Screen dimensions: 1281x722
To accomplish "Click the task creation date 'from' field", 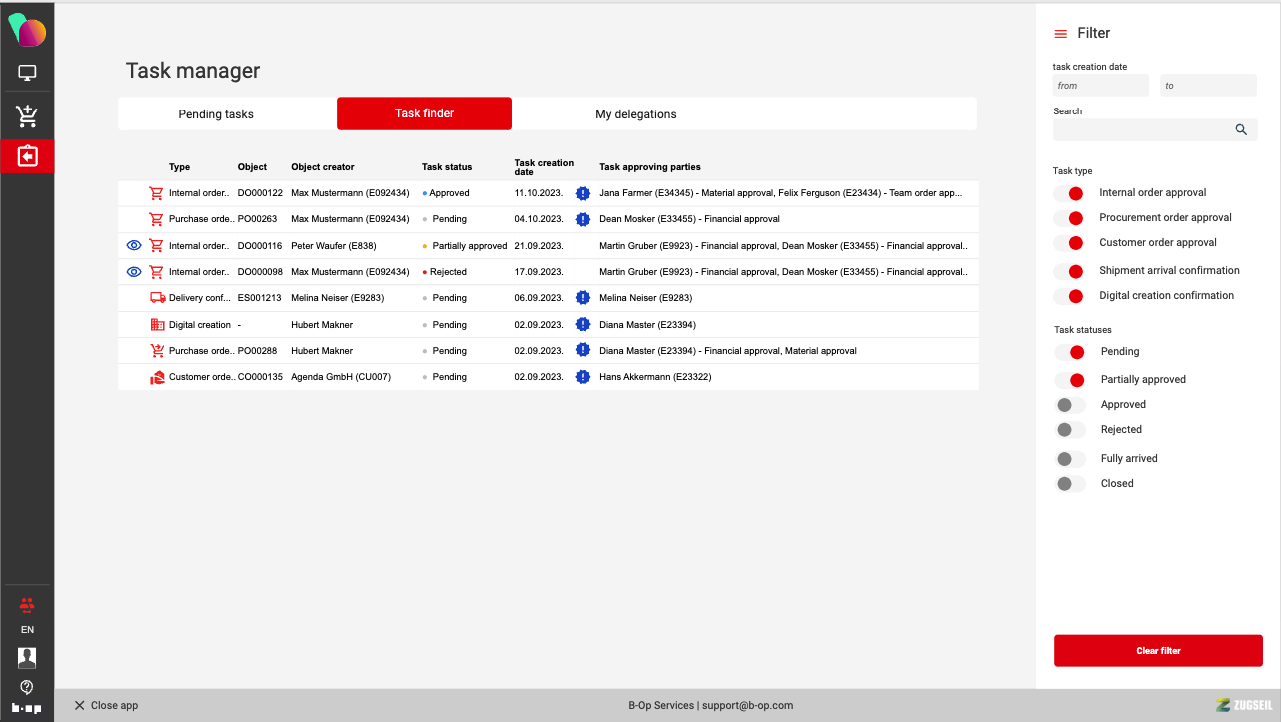I will (1100, 86).
